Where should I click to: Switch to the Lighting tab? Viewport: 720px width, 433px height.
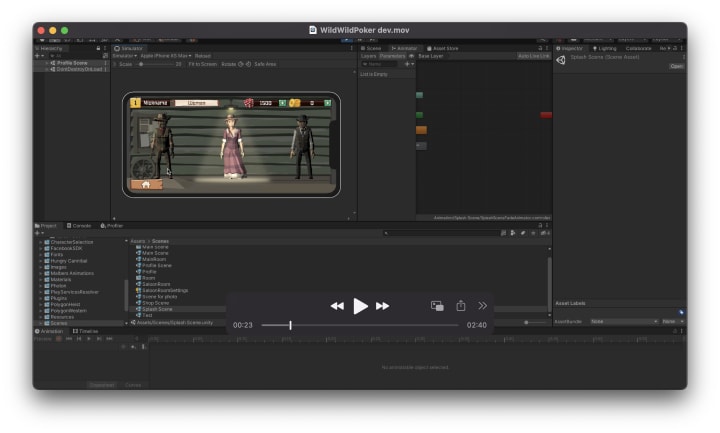pos(604,48)
